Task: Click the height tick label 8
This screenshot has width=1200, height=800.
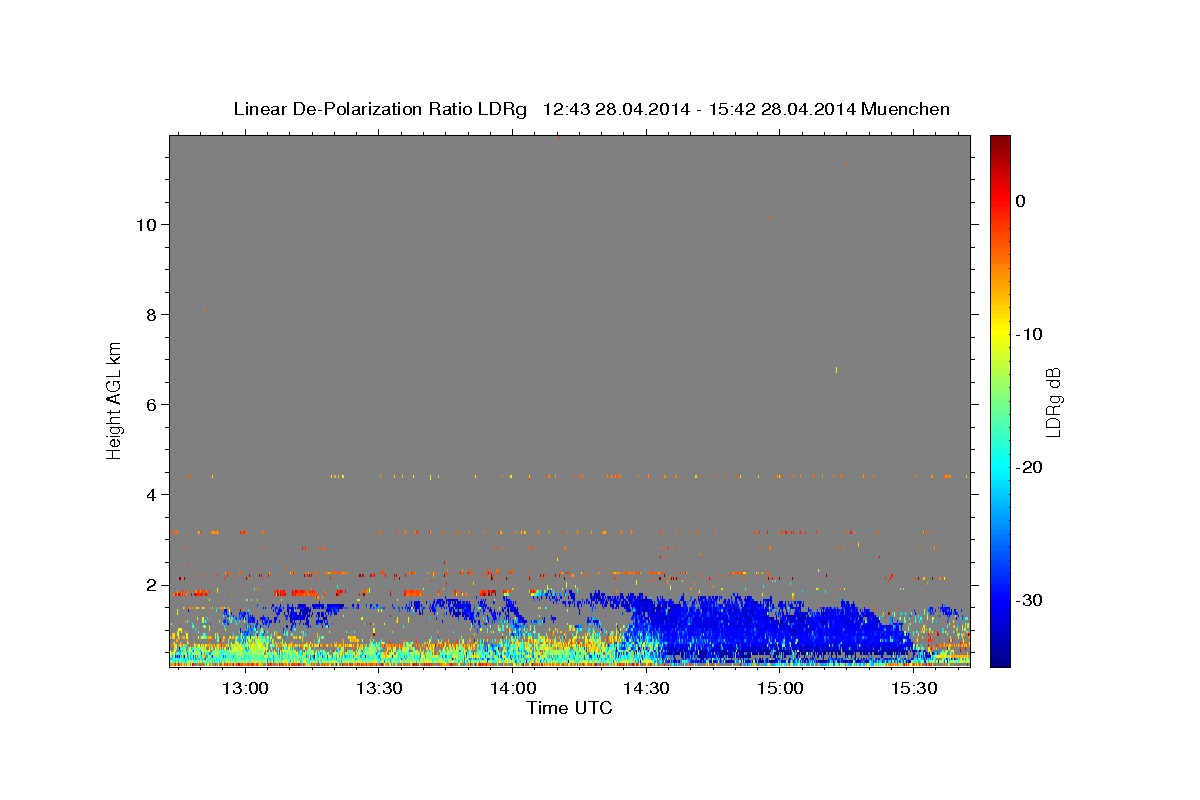Action: pyautogui.click(x=150, y=314)
